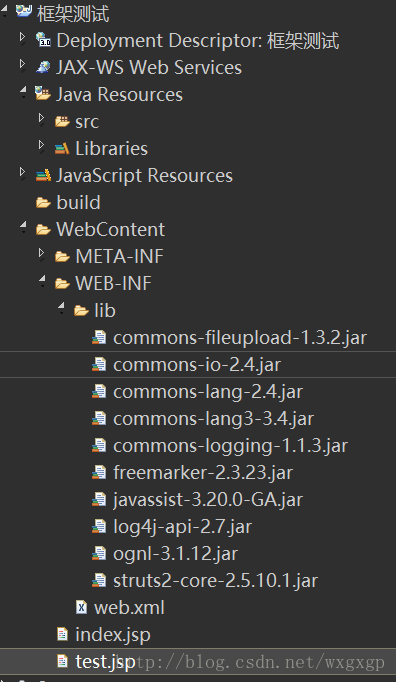The width and height of the screenshot is (396, 682).
Task: Select struts2-core-2.5.10.1.jar file name
Action: click(x=216, y=581)
